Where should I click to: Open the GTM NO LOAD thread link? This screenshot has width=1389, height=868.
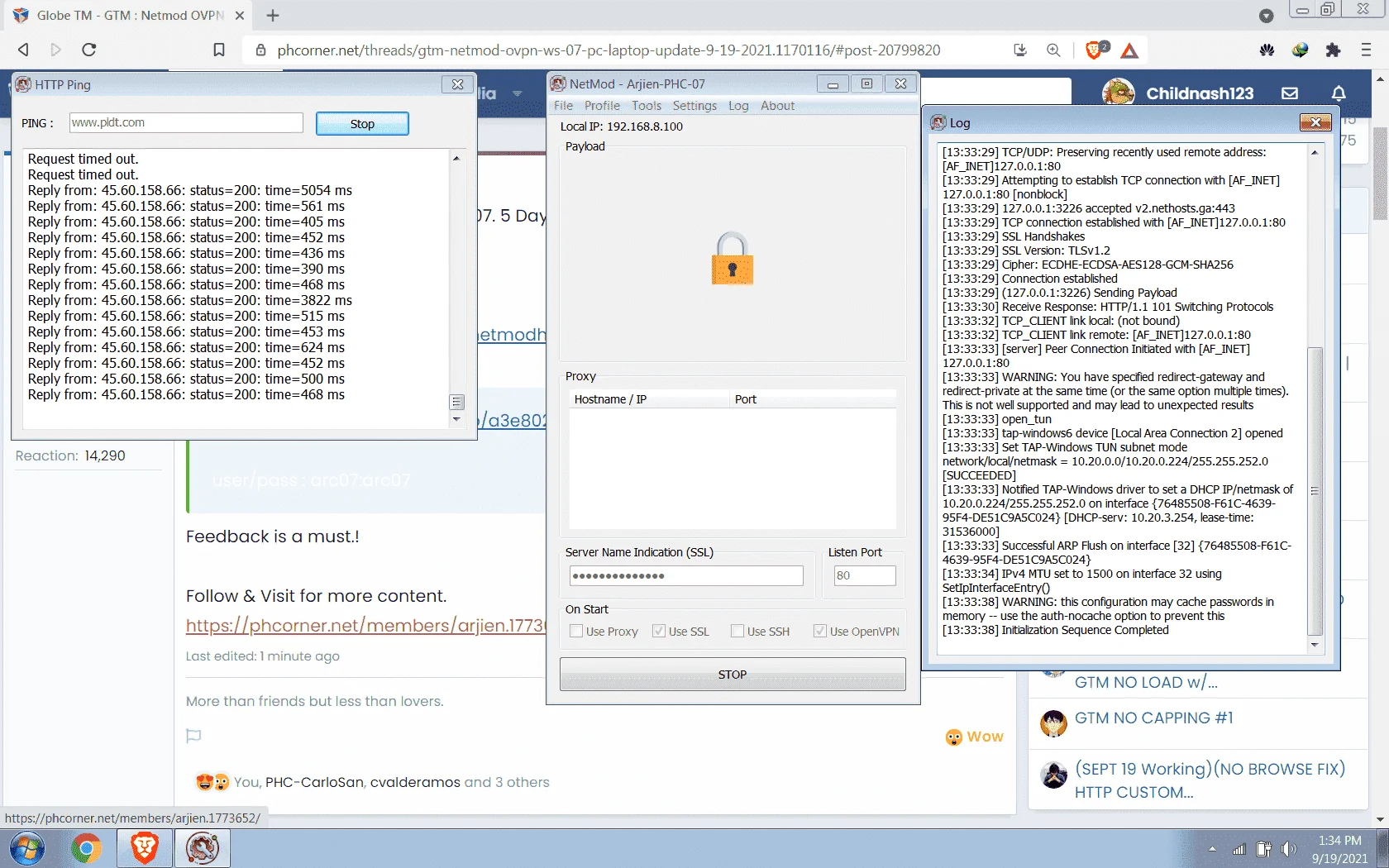click(1146, 682)
